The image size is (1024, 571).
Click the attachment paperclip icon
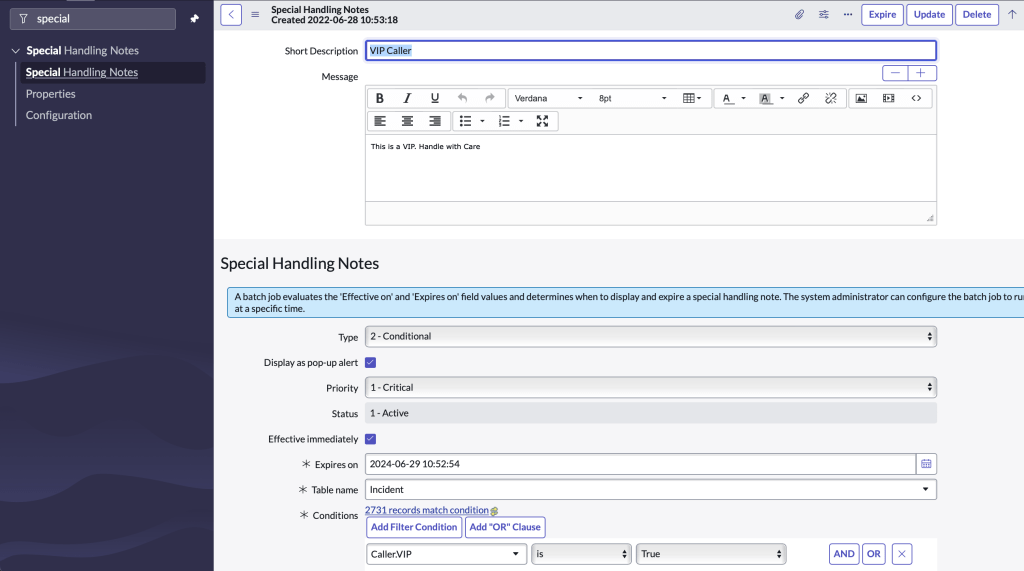pyautogui.click(x=799, y=15)
